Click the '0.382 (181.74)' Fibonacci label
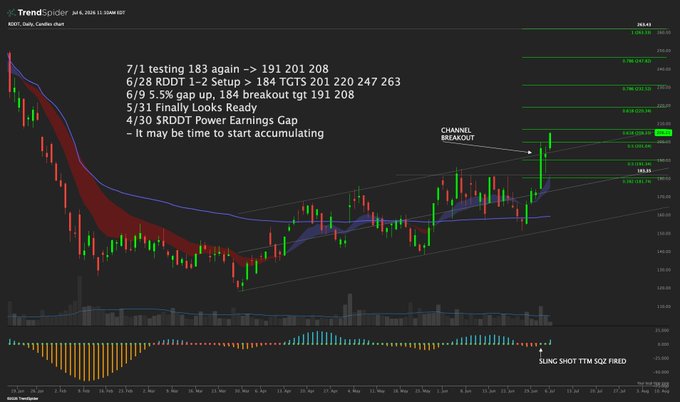Screen dimensions: 680x402 (637, 181)
